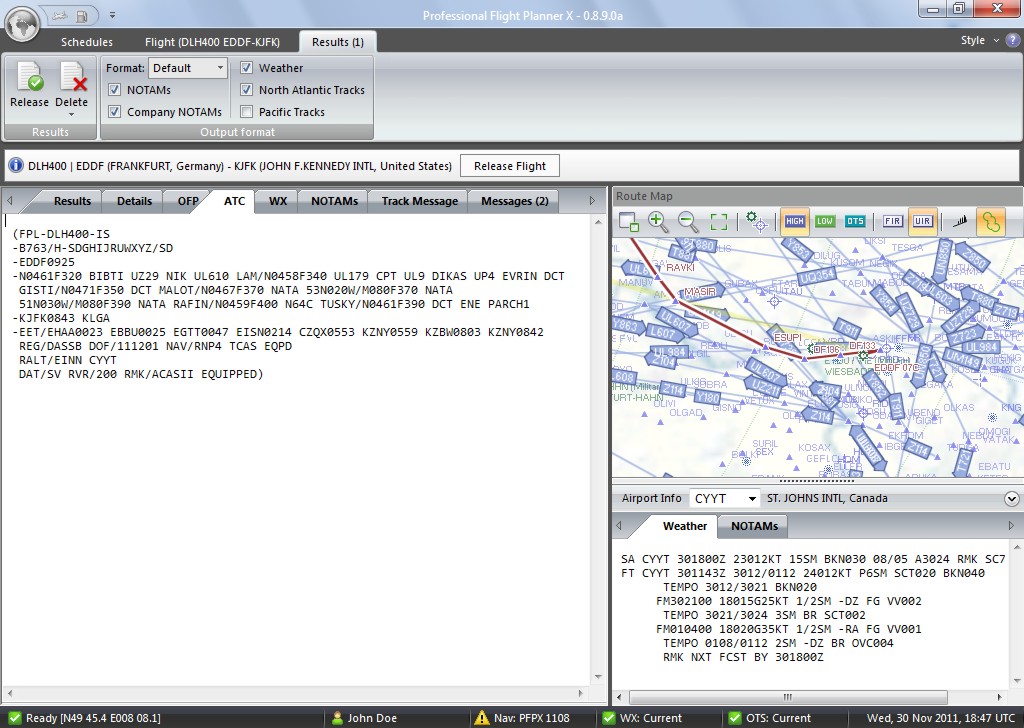Viewport: 1024px width, 728px height.
Task: Click the Release Flight button
Action: pyautogui.click(x=510, y=166)
